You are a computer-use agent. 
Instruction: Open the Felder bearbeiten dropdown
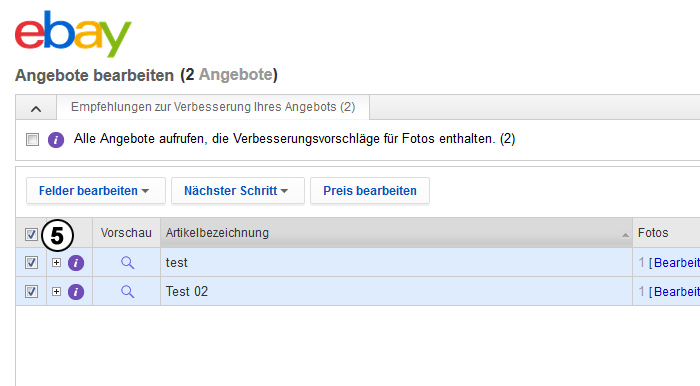96,191
